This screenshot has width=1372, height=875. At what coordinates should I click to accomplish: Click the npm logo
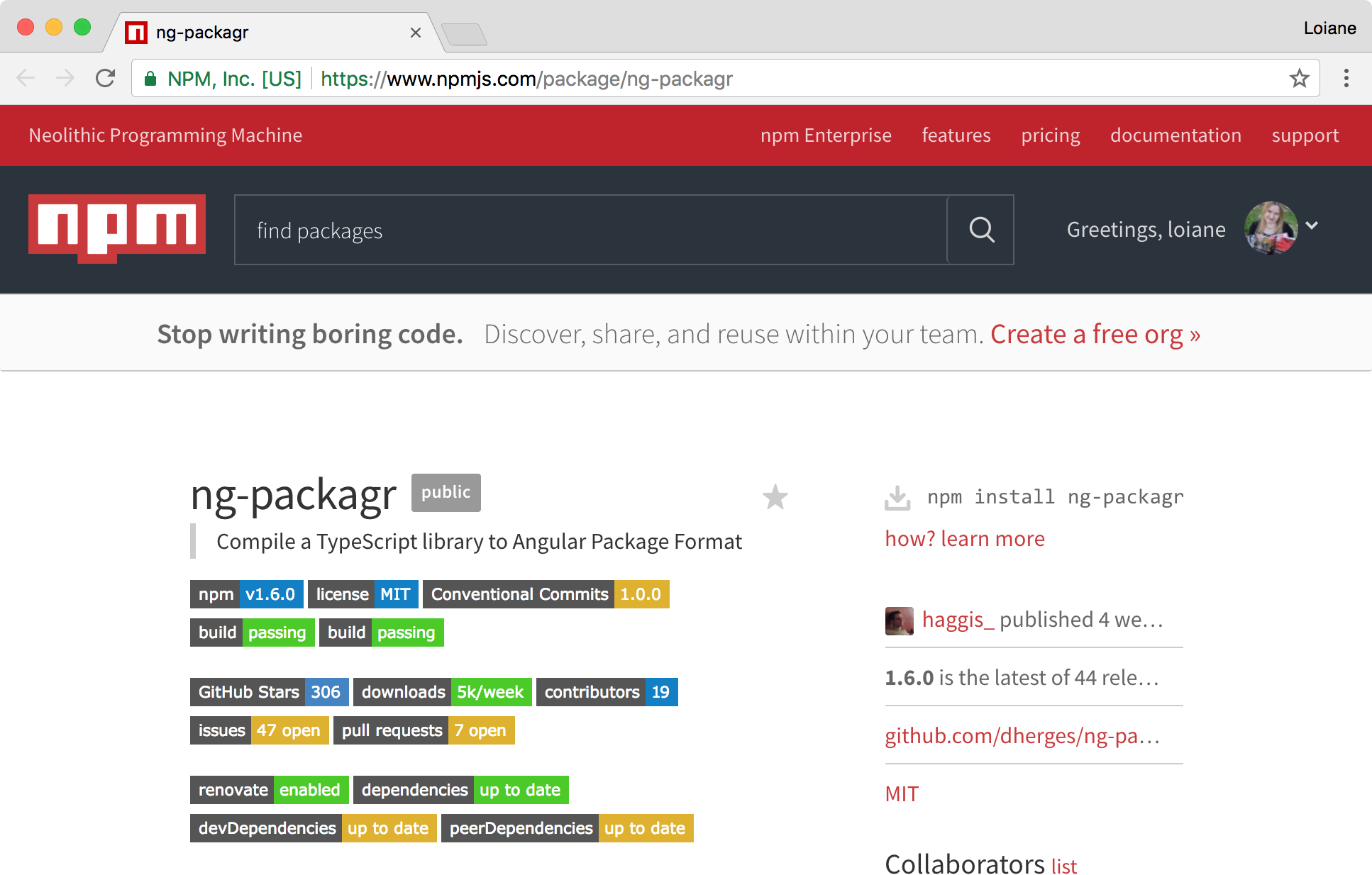tap(117, 228)
